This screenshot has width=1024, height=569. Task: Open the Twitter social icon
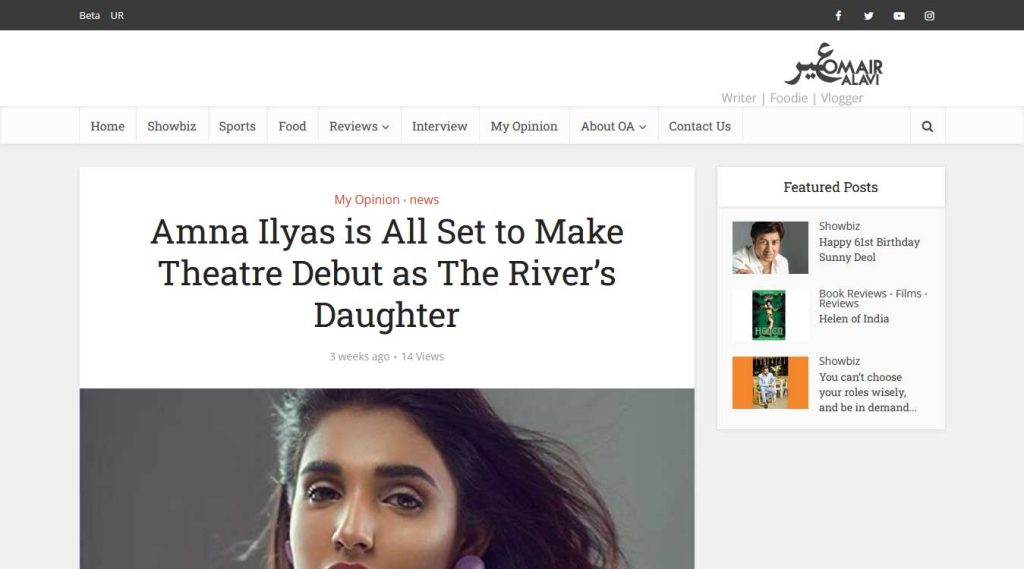(869, 16)
